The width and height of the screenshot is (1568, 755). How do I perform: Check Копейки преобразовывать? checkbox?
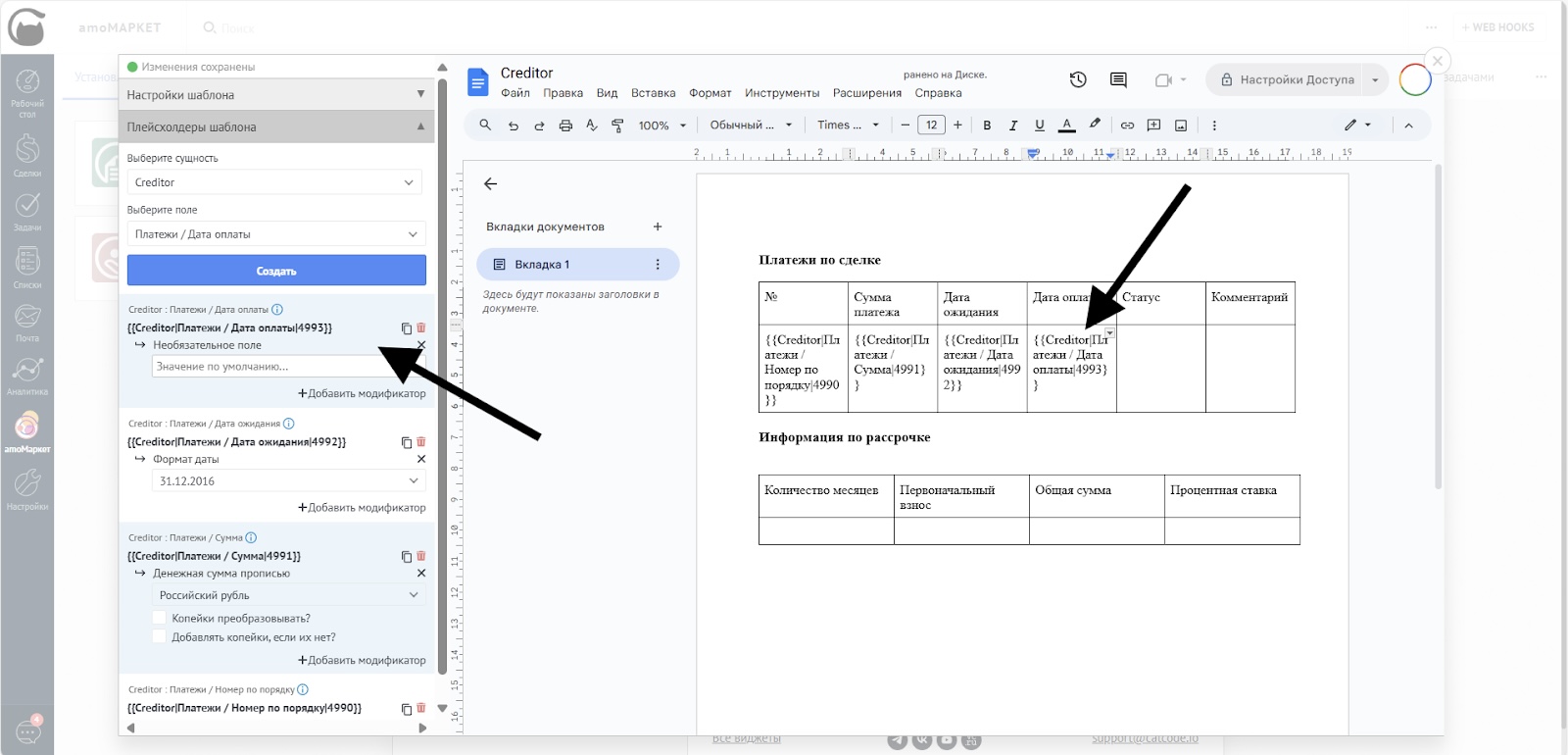pos(159,618)
